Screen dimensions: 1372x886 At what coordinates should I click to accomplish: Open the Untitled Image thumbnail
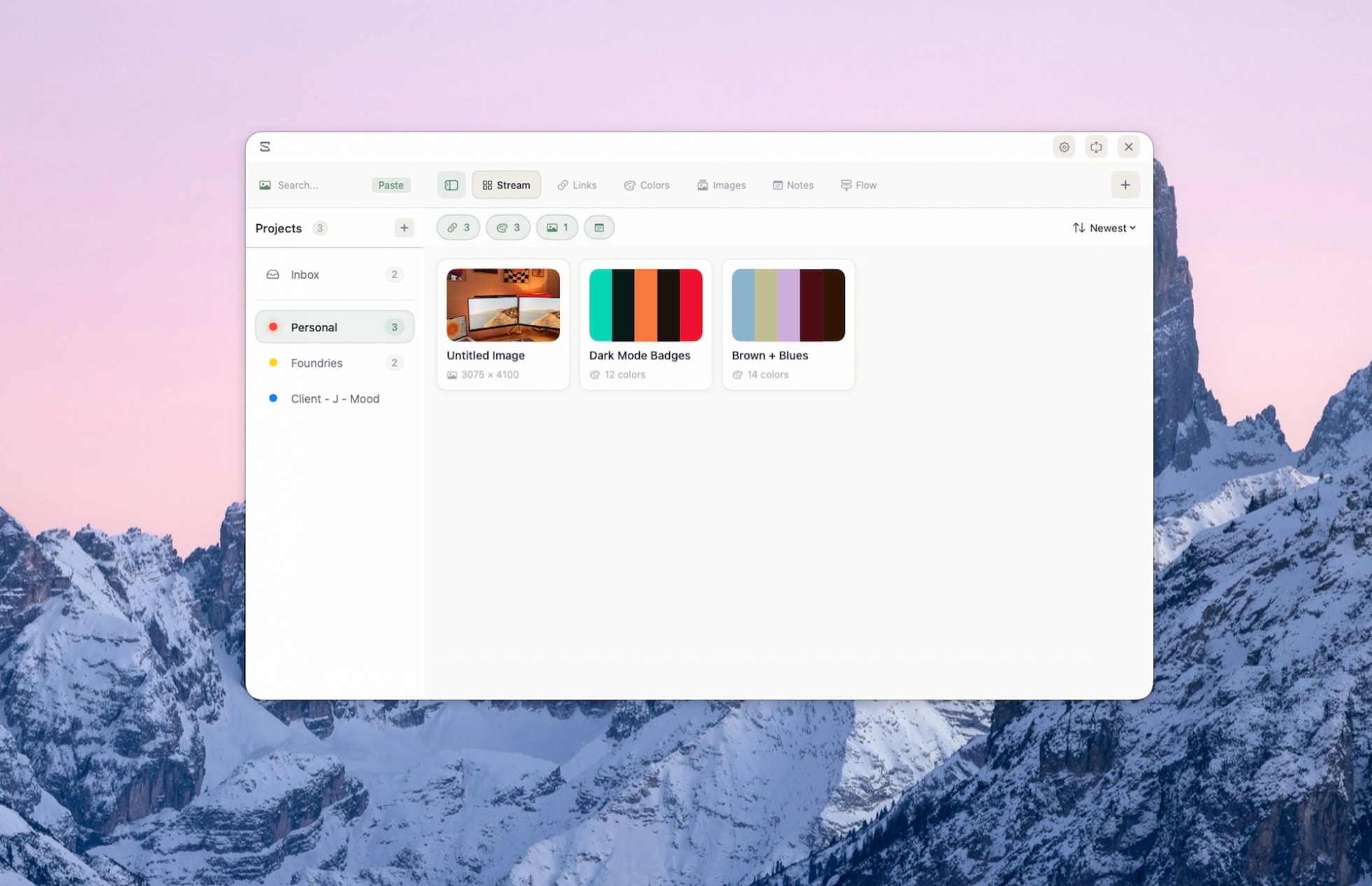tap(503, 305)
